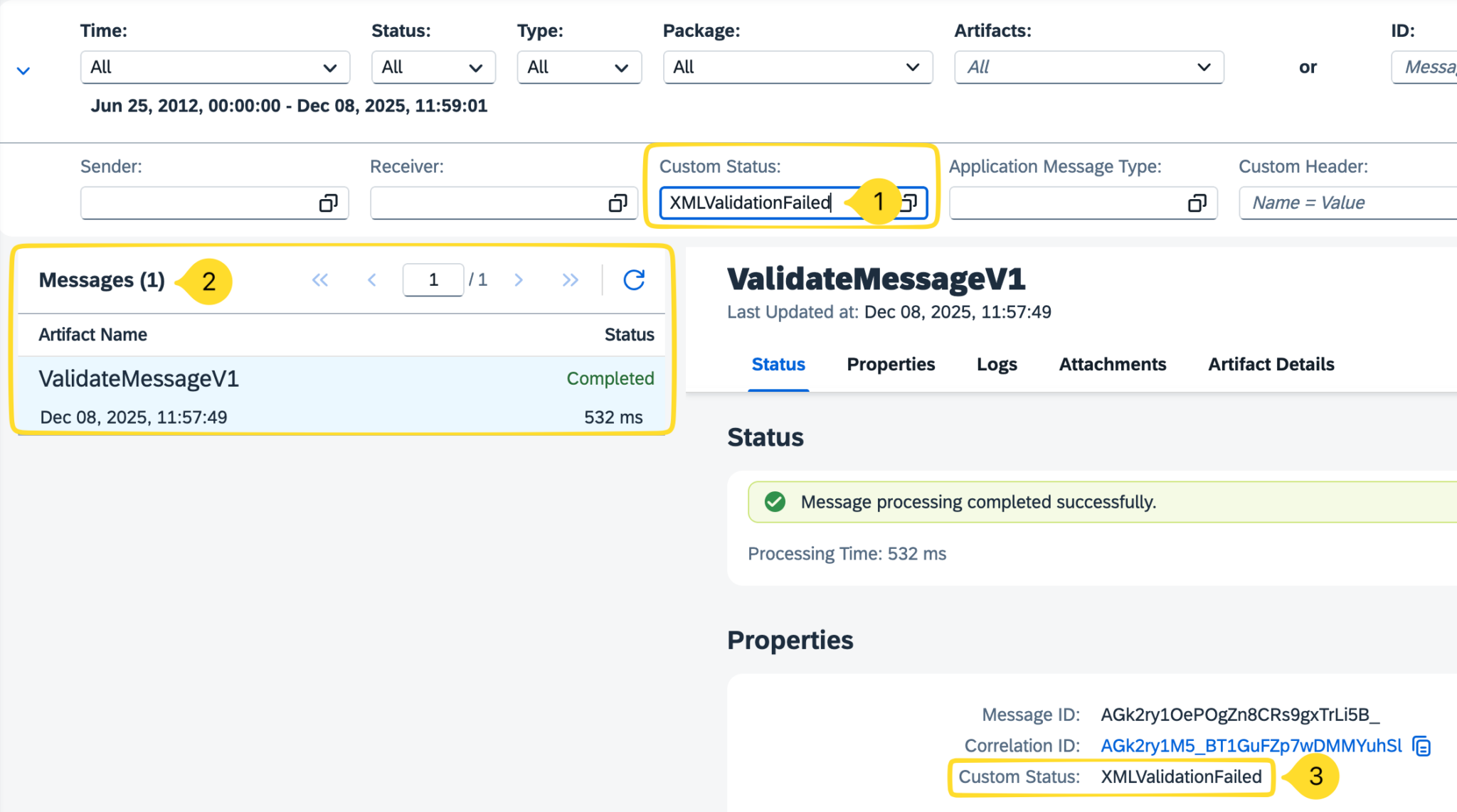Refresh the Messages list
1457x812 pixels.
(x=633, y=279)
